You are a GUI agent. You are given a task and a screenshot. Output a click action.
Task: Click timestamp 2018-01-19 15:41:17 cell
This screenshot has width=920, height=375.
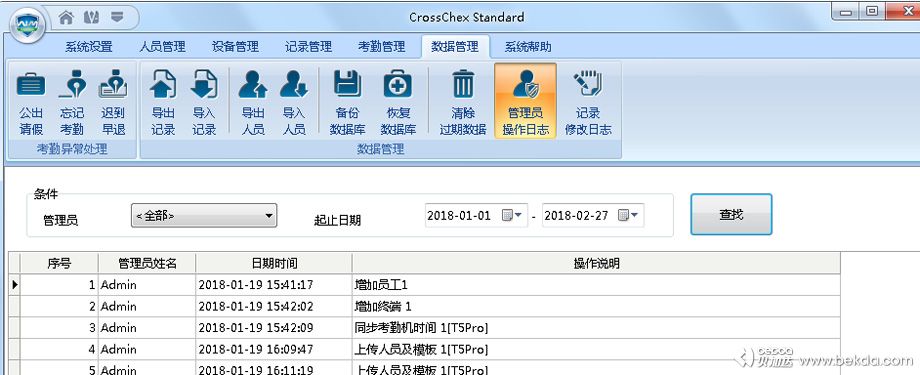click(x=274, y=285)
